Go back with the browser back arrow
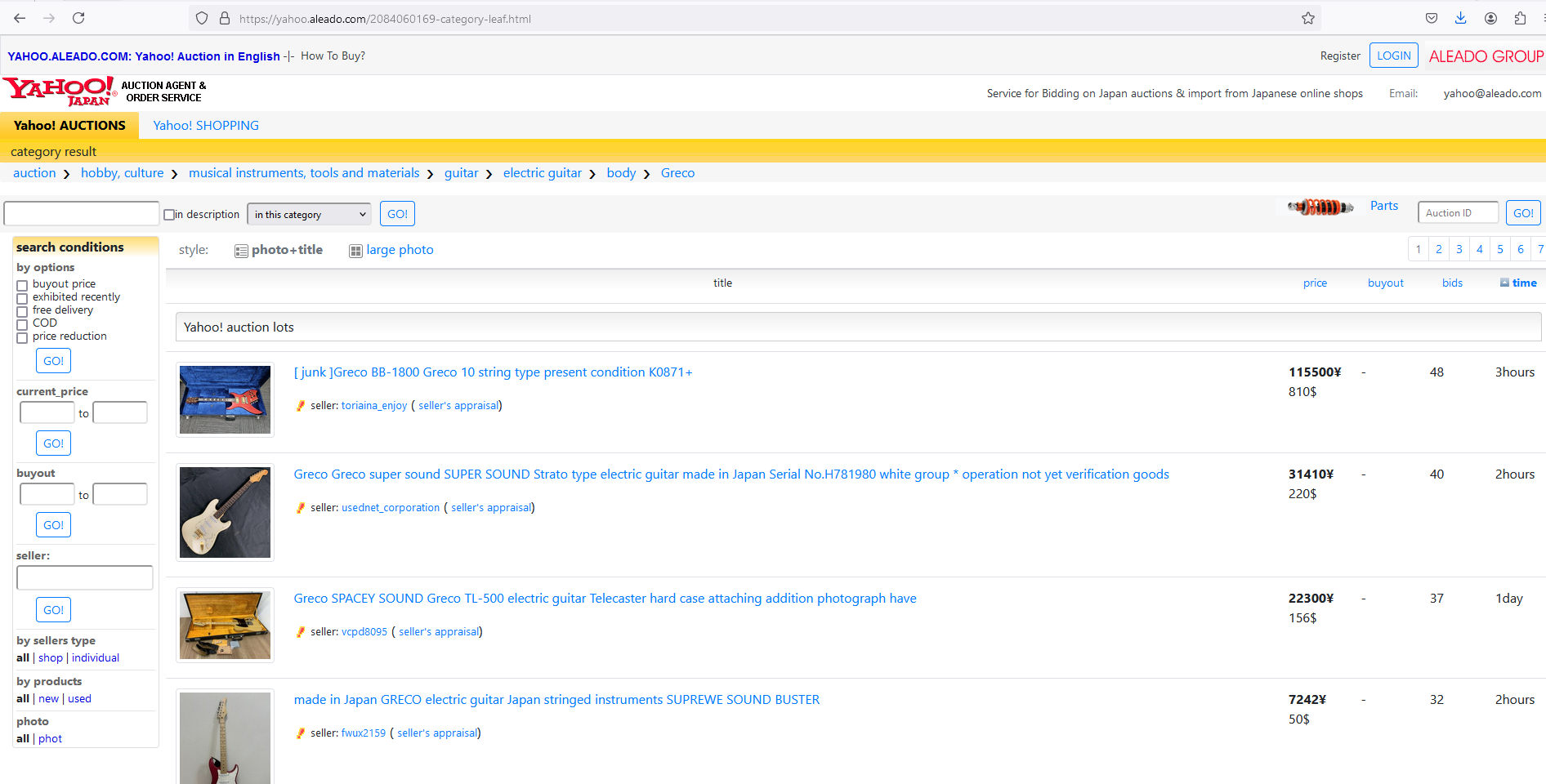The height and width of the screenshot is (784, 1546). click(x=20, y=18)
